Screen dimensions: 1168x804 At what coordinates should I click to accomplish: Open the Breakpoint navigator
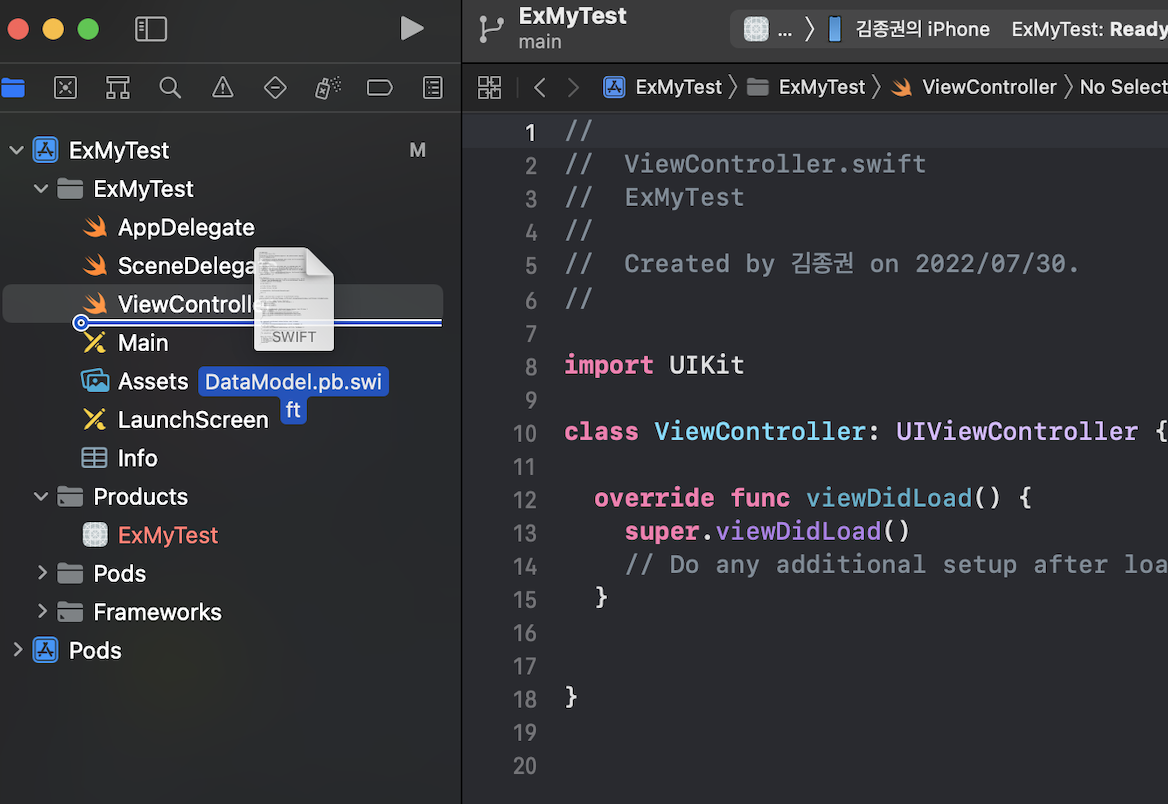click(x=380, y=88)
